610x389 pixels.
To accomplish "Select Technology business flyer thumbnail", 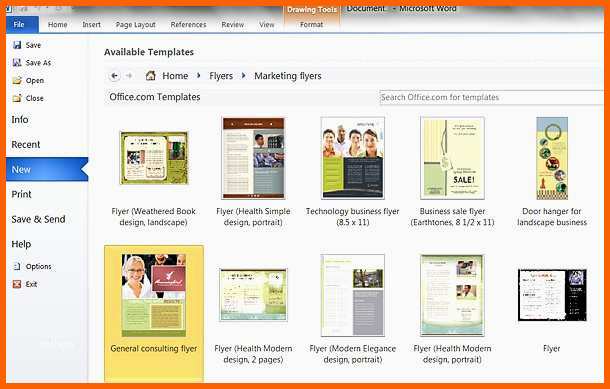I will [353, 158].
